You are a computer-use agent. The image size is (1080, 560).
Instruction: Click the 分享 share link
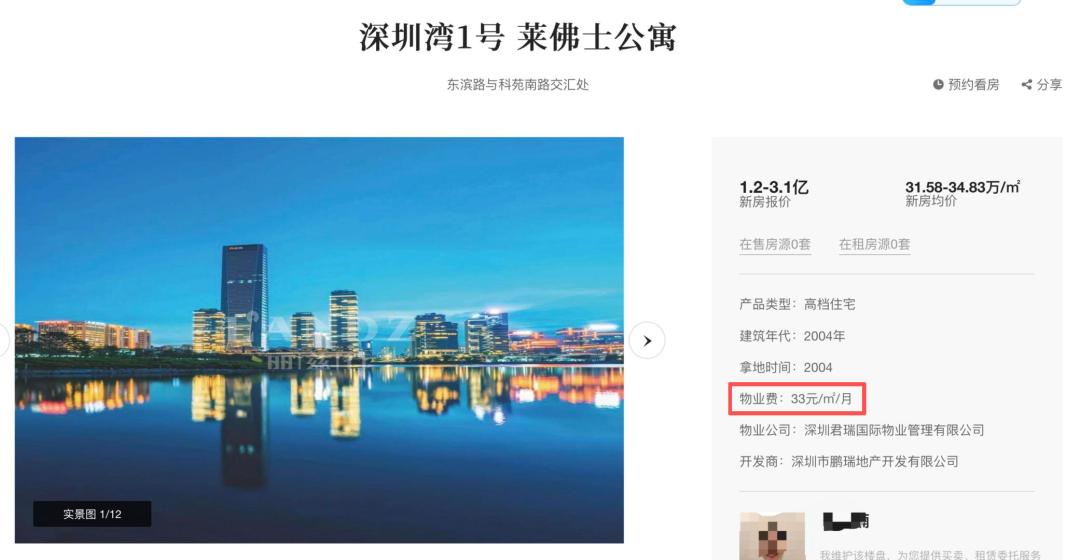click(x=1041, y=85)
